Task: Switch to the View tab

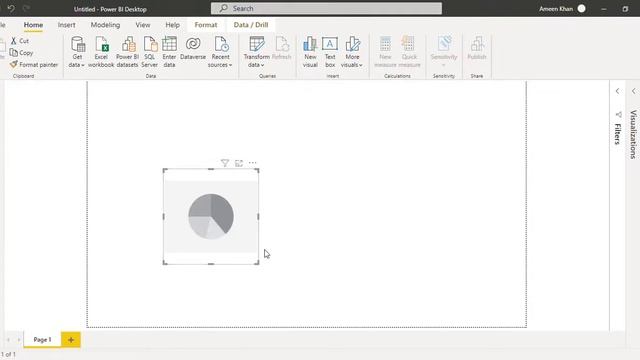Action: 143,25
